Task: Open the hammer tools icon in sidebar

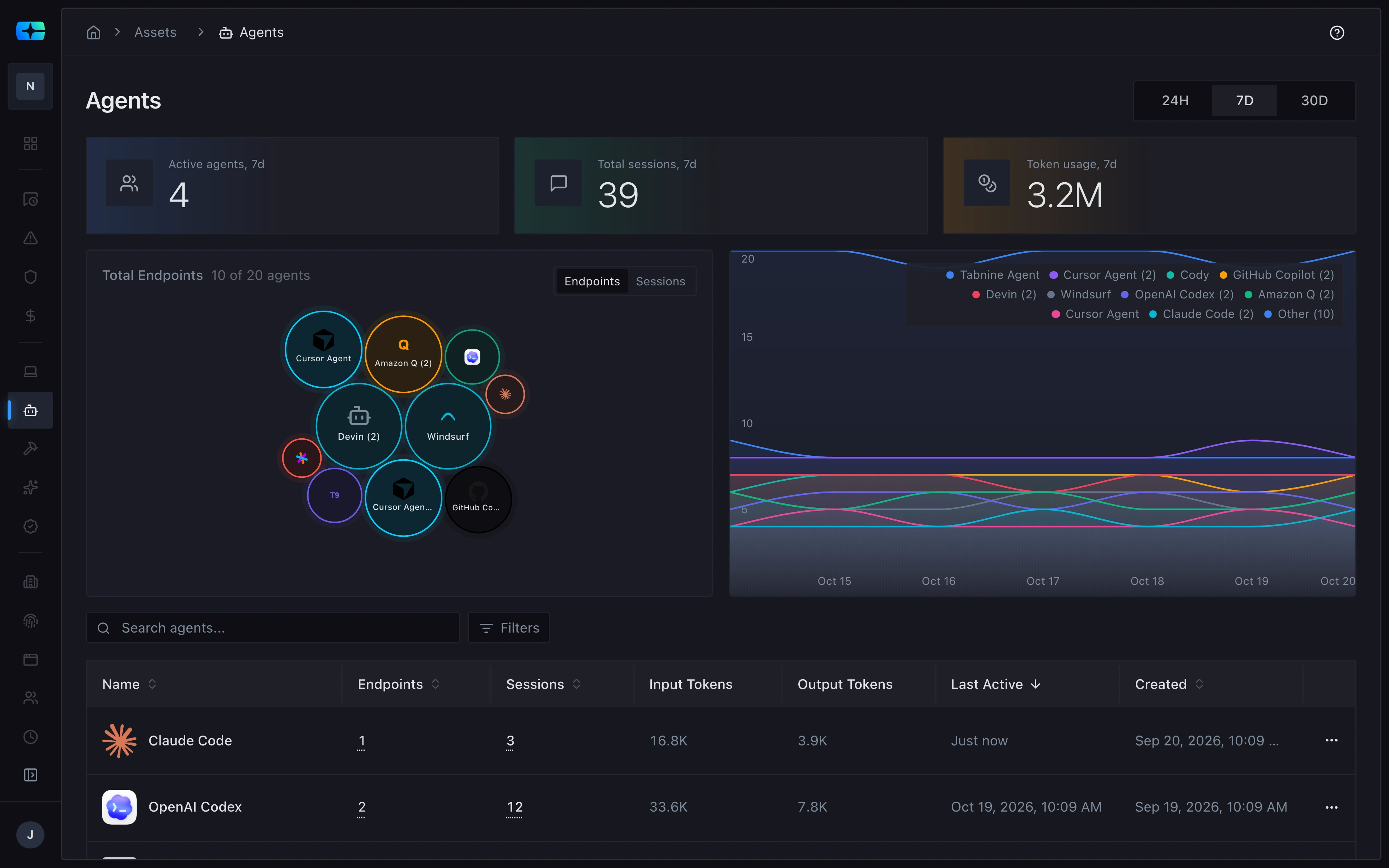Action: [x=30, y=449]
